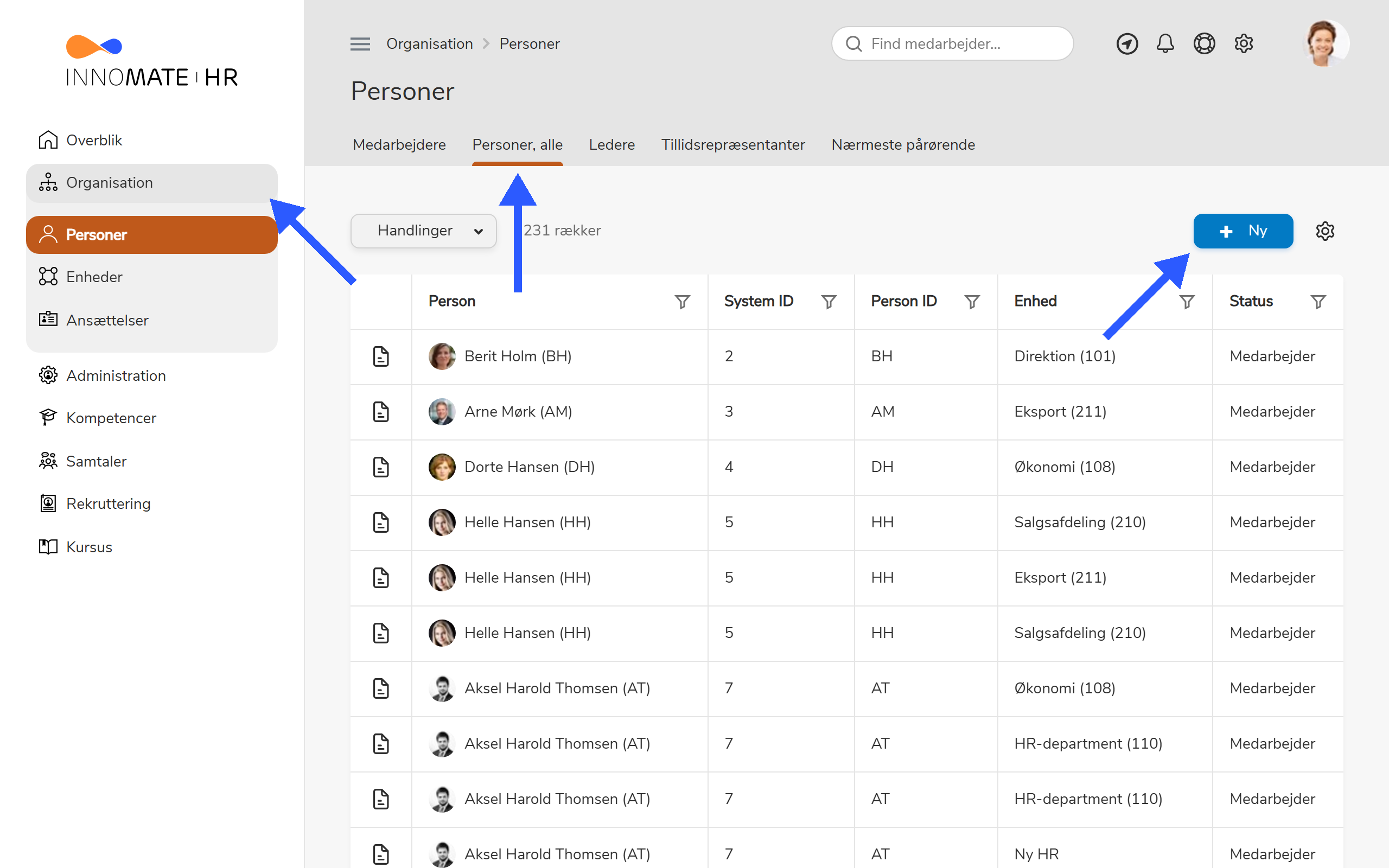Click the Person ID value AM
Screen dimensions: 1389x868
tap(882, 412)
